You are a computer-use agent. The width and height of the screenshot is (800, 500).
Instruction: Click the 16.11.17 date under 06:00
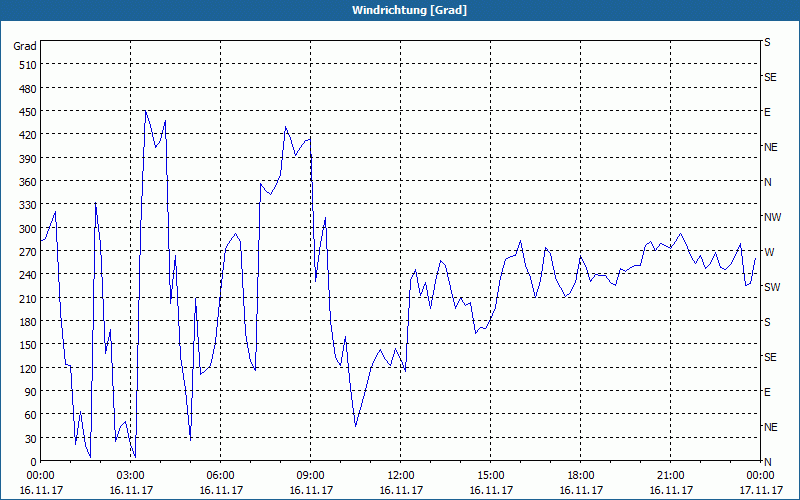(221, 490)
